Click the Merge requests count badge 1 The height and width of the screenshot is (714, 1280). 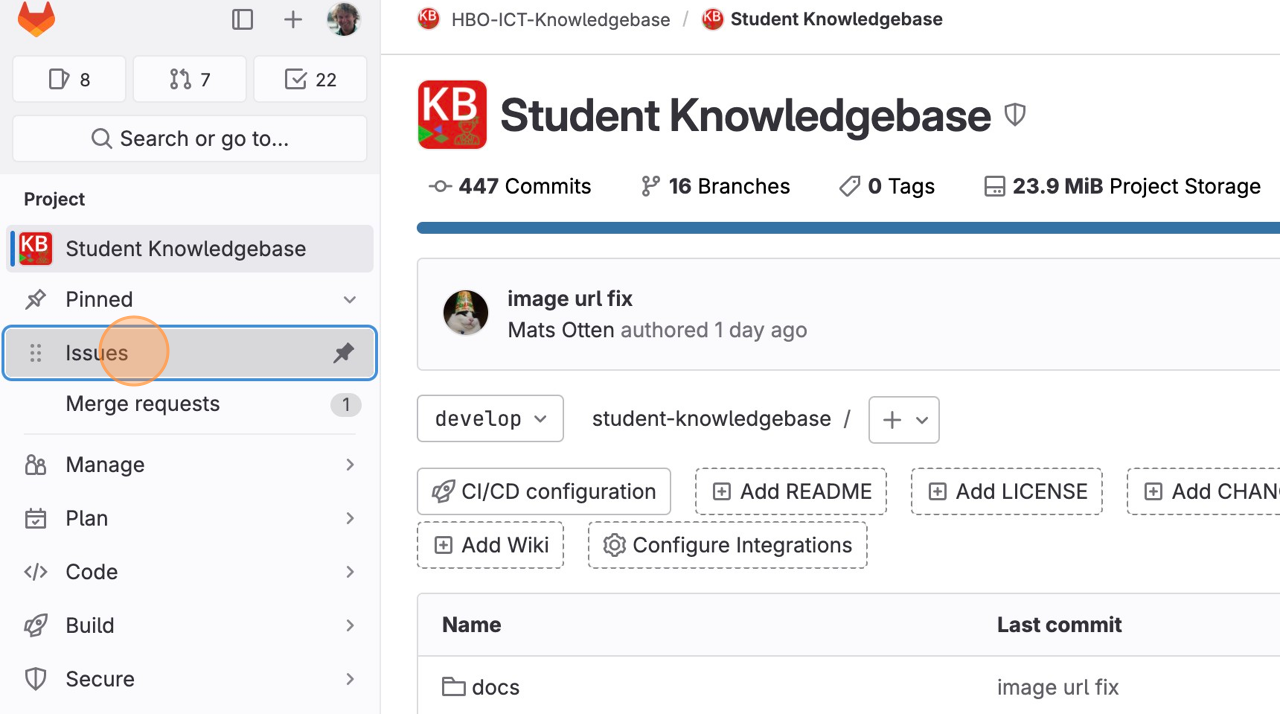(x=346, y=405)
